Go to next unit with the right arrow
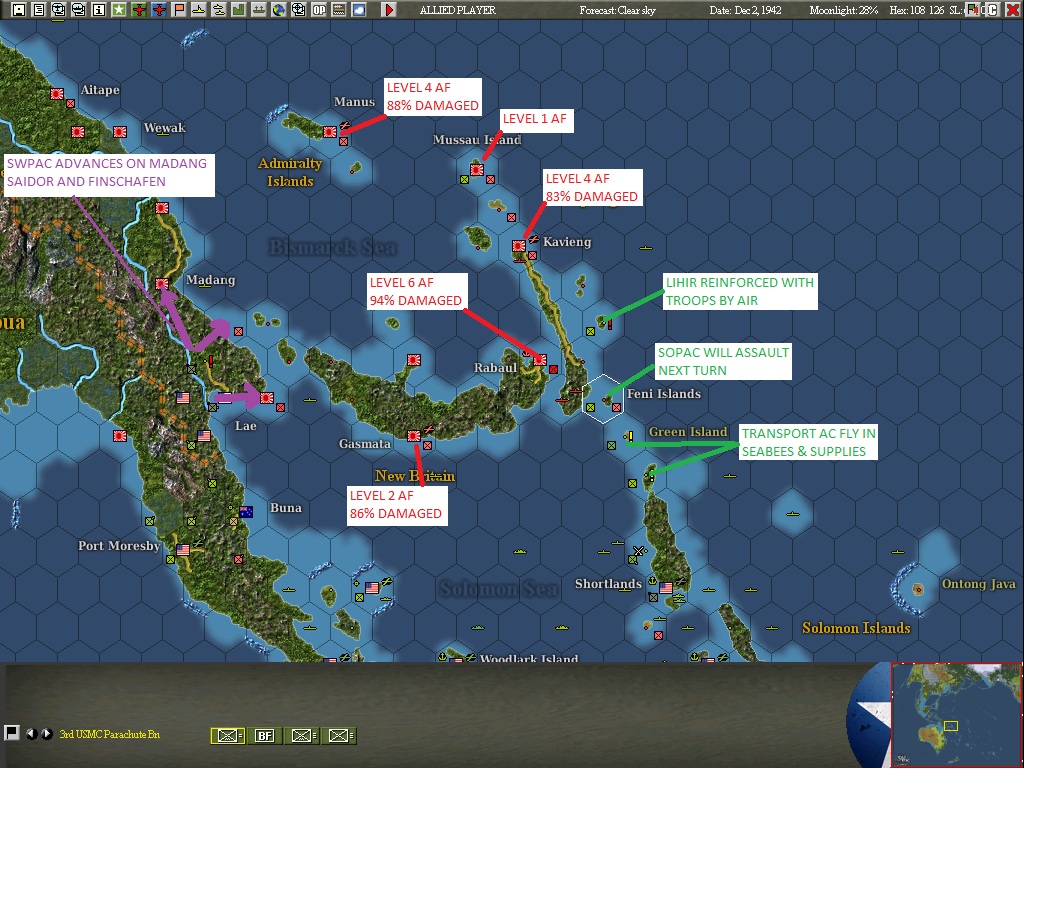The height and width of the screenshot is (898, 1061). tap(47, 734)
